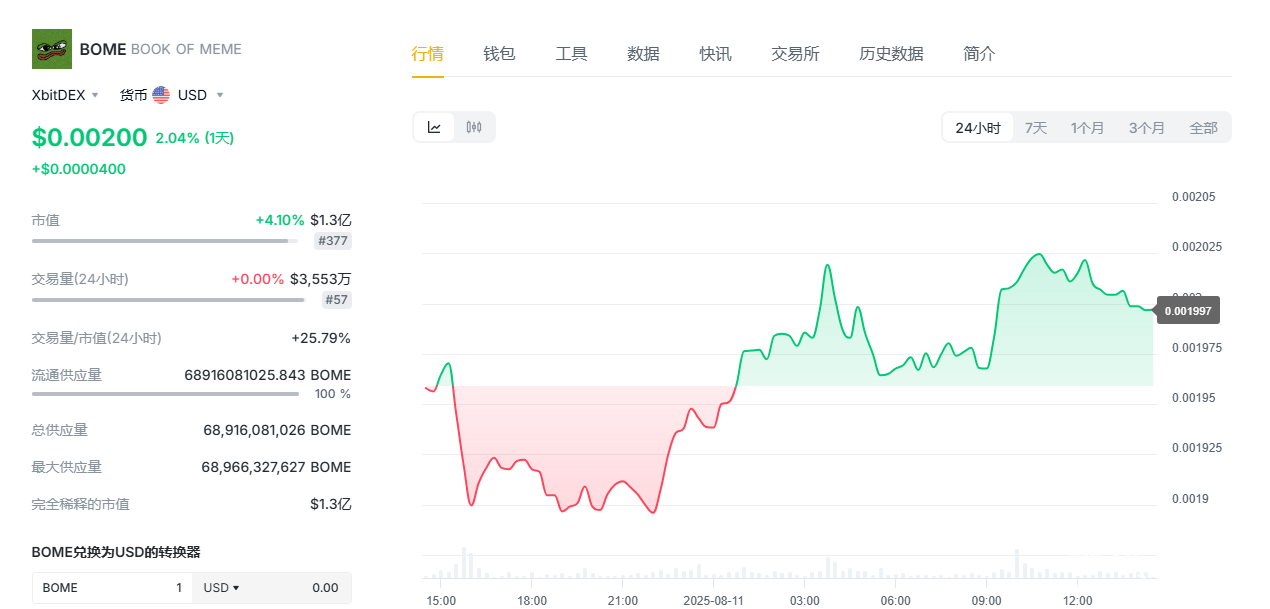Click the USD flag currency icon
1270x609 pixels.
pyautogui.click(x=161, y=95)
